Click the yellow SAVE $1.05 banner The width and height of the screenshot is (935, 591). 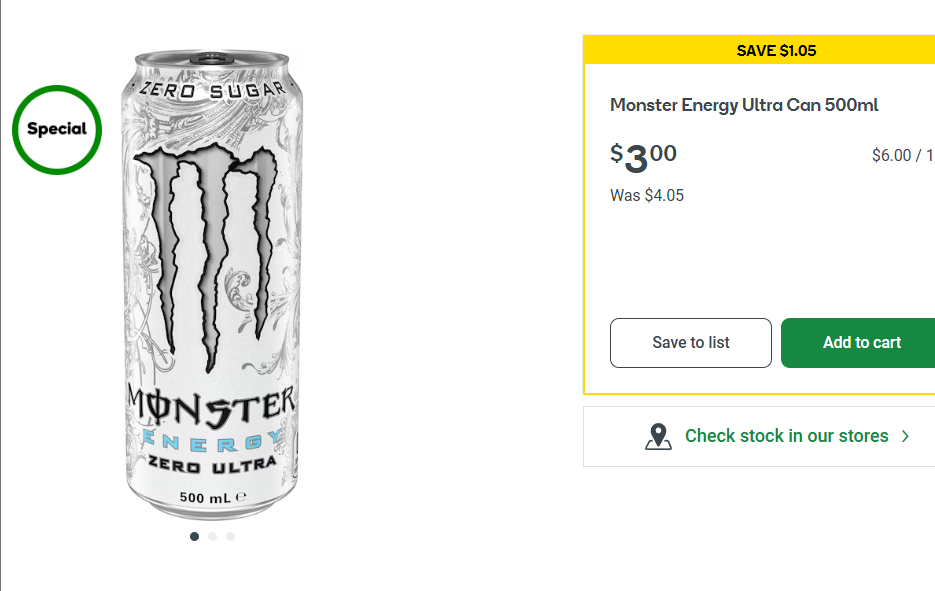coord(776,50)
